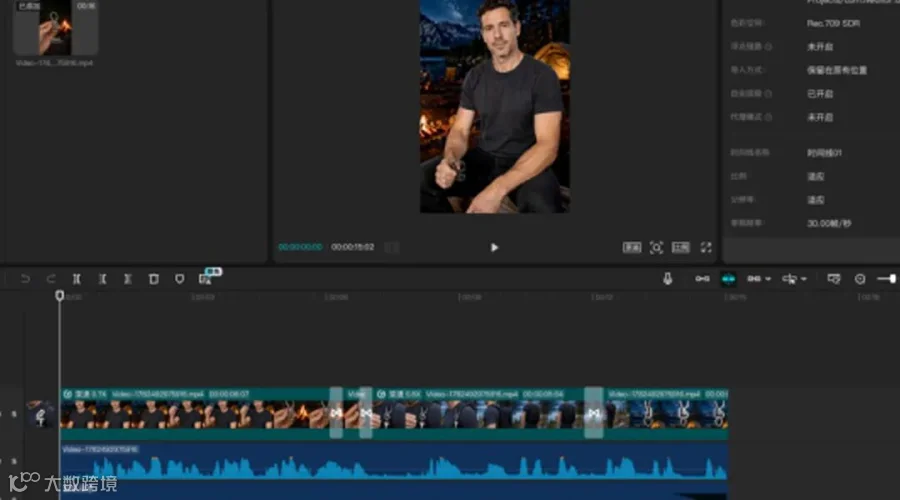Disable the highlighted auto snapping icon
Viewport: 900px width, 500px height.
tap(728, 279)
